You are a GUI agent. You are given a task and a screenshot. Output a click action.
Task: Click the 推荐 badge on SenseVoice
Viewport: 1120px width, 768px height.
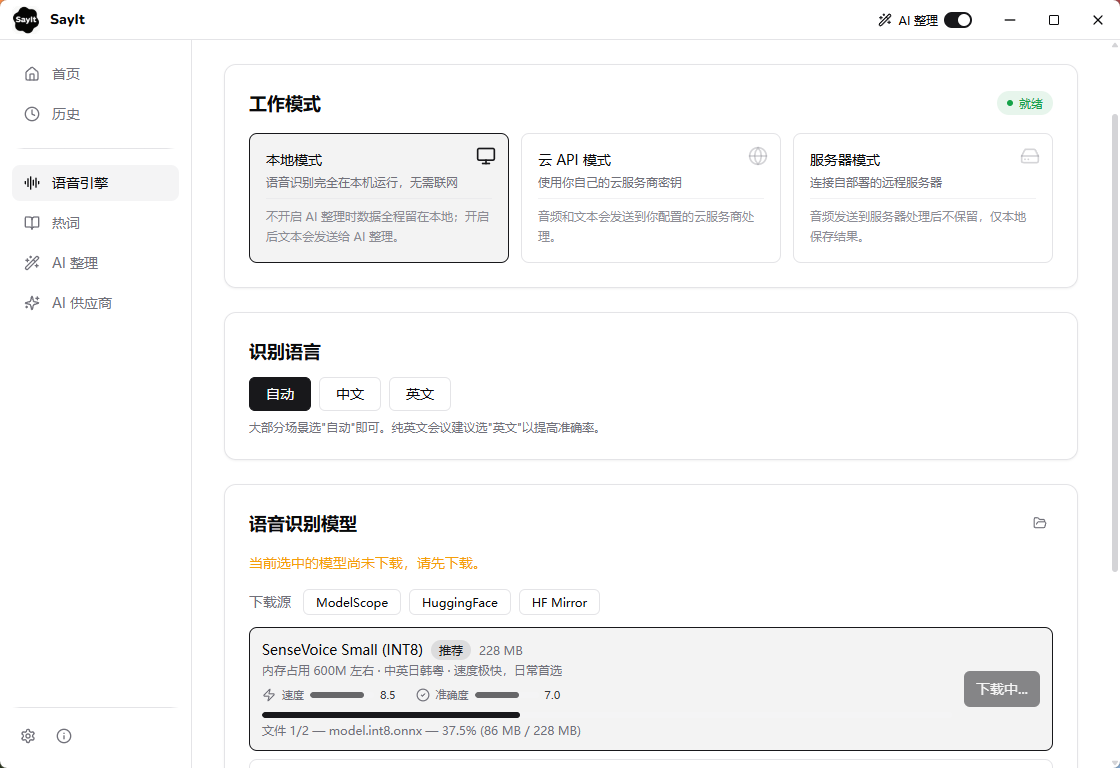451,650
